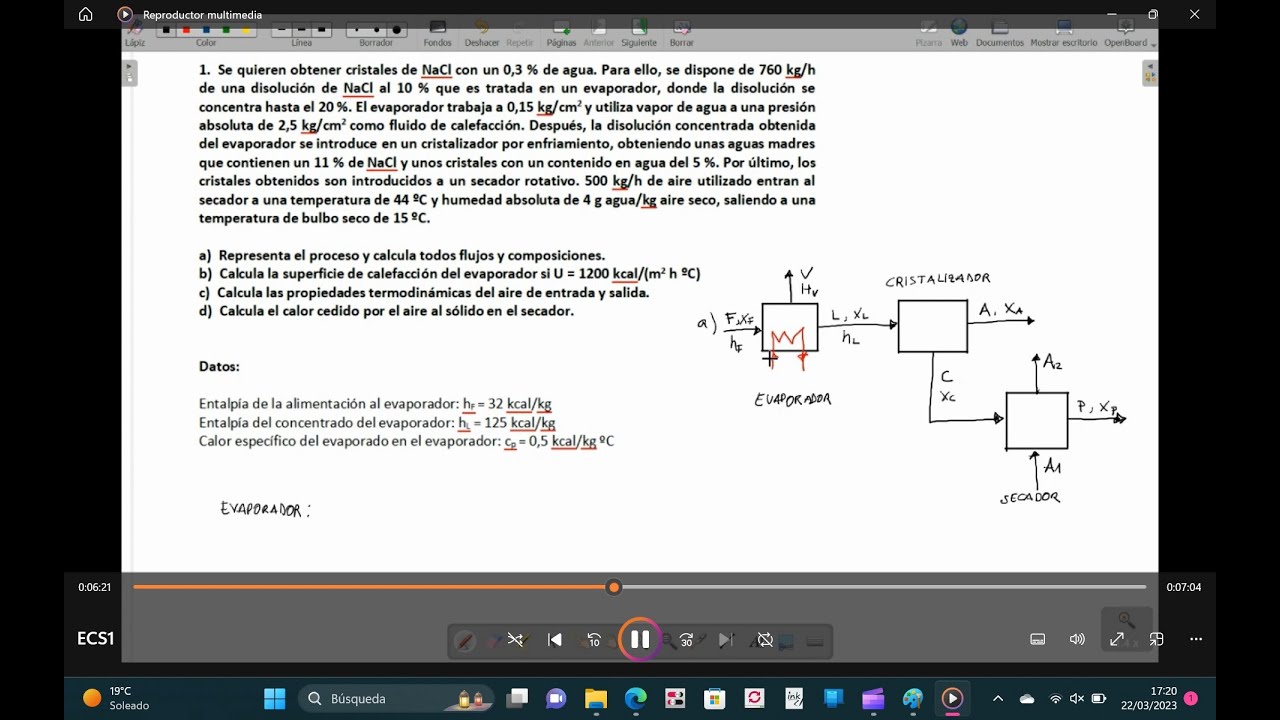Skip back 10 seconds
The image size is (1280, 720).
593,639
